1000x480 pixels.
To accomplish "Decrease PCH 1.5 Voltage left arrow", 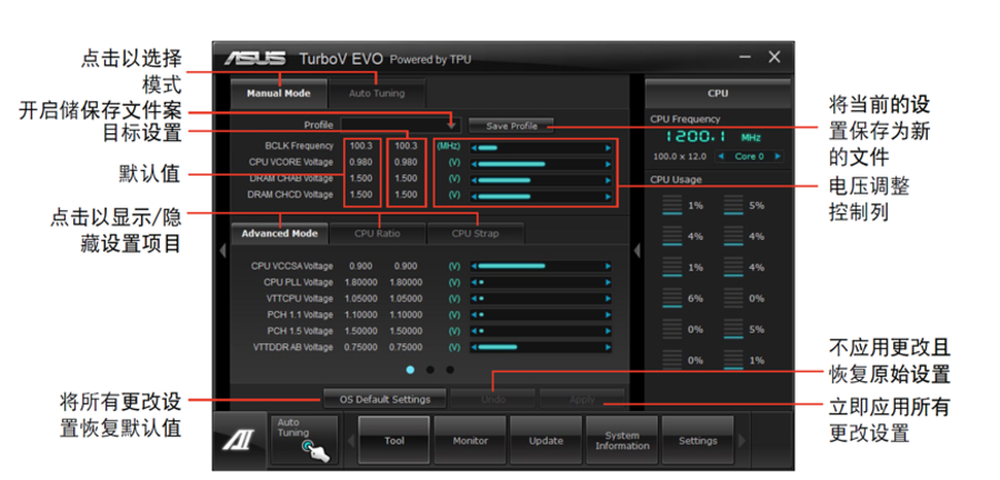I will 474,331.
